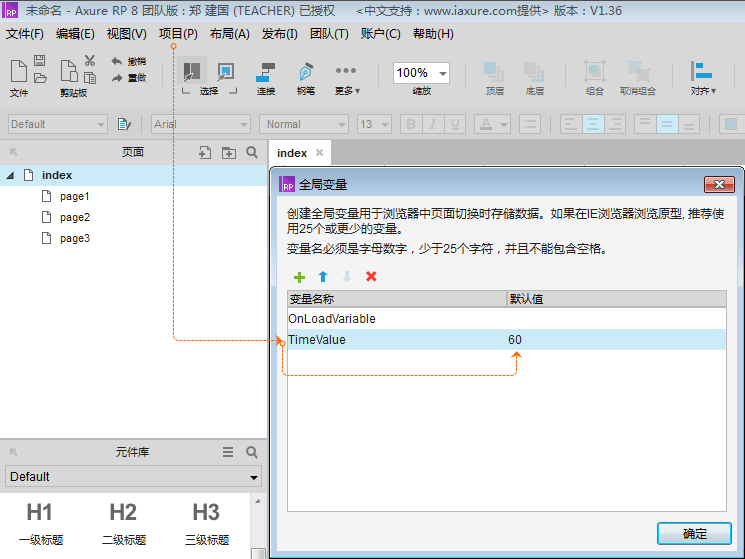Open the 项目(P) menu
Screen dimensions: 745x559
[178, 34]
